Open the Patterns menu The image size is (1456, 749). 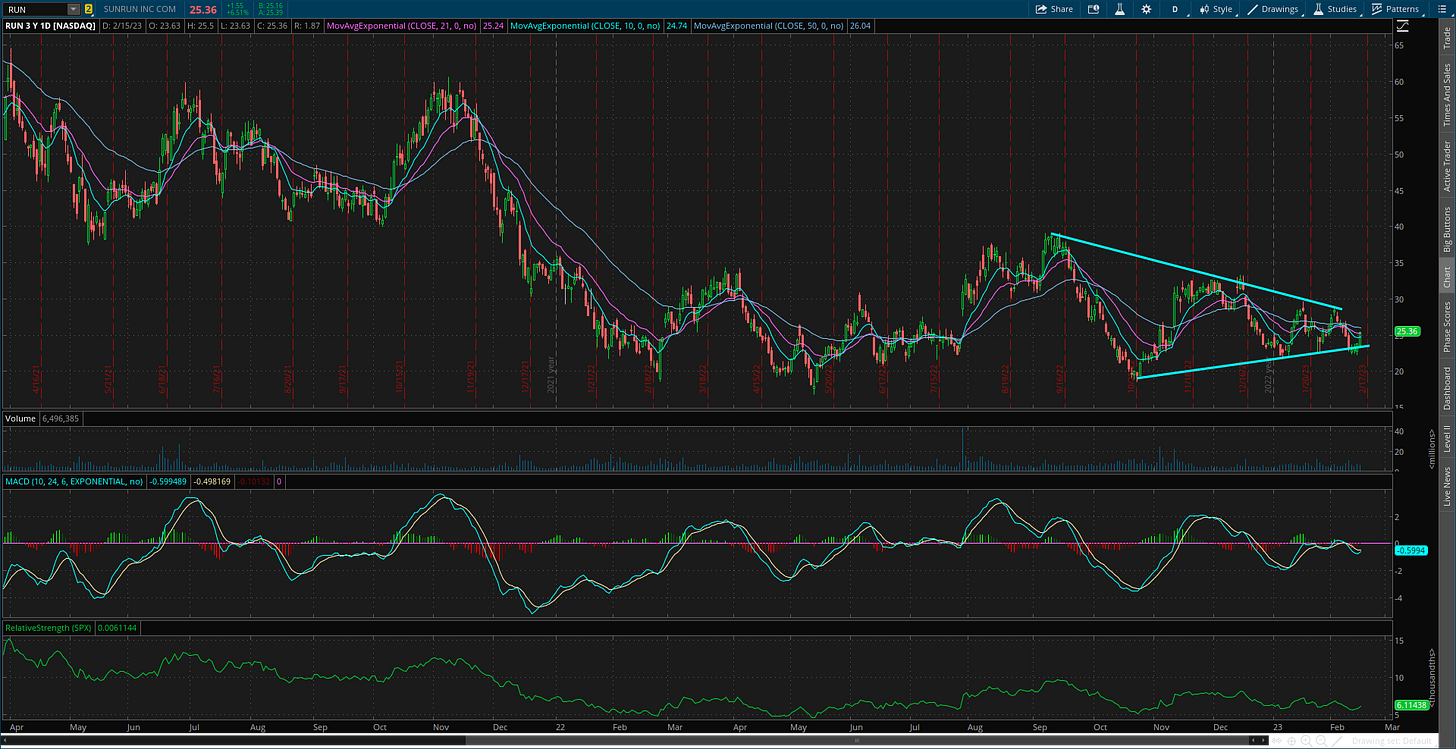(1395, 9)
